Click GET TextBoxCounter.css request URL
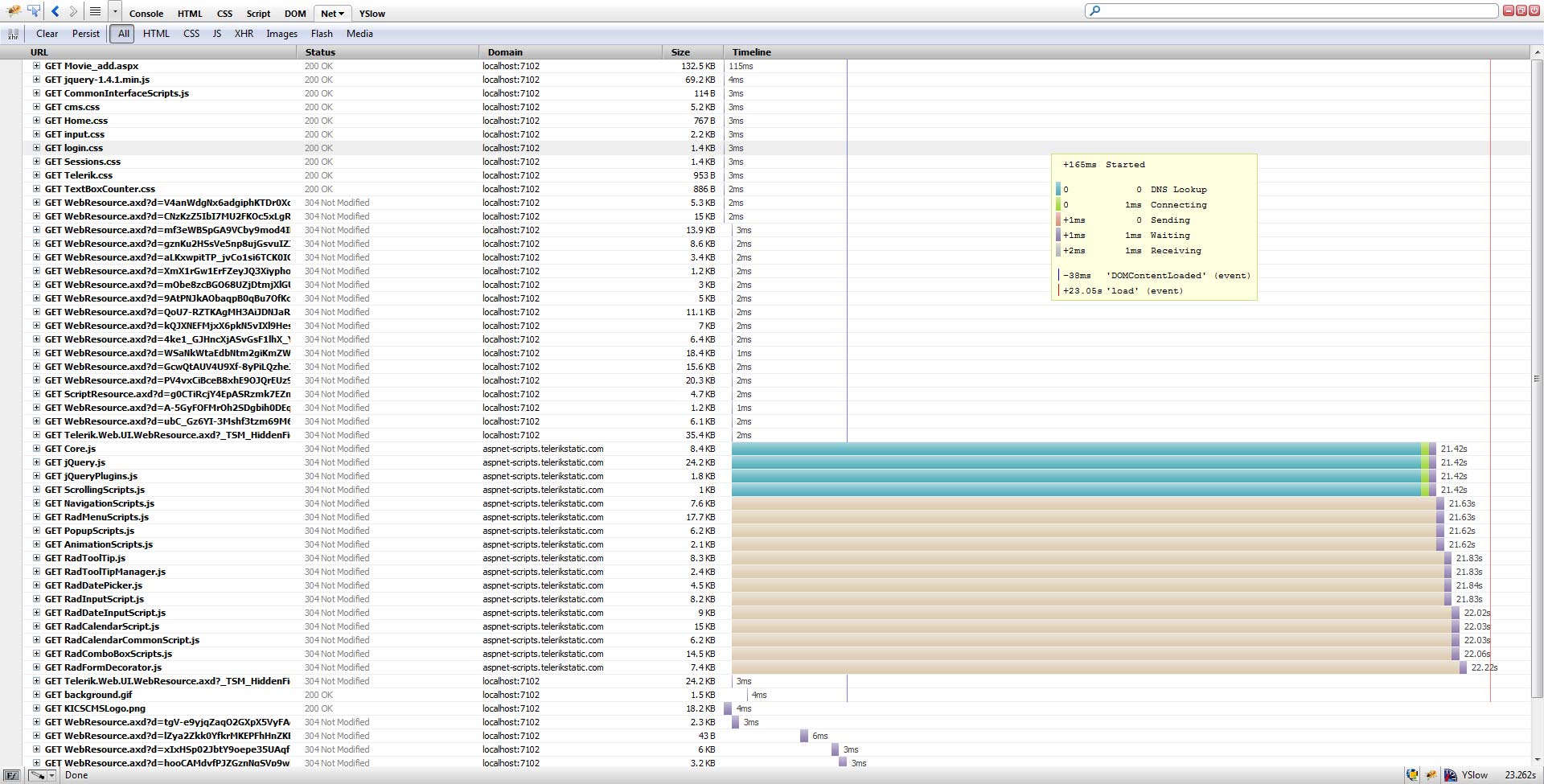The image size is (1544, 784). (x=100, y=189)
